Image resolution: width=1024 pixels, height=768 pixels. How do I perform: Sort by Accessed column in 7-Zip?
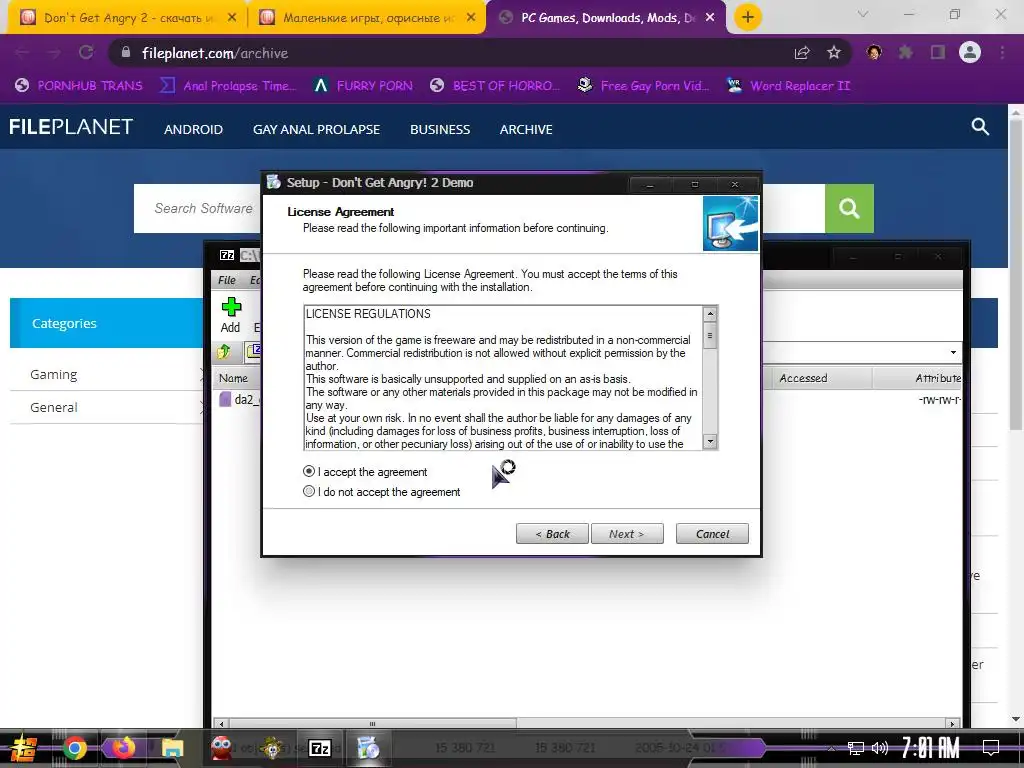point(803,378)
